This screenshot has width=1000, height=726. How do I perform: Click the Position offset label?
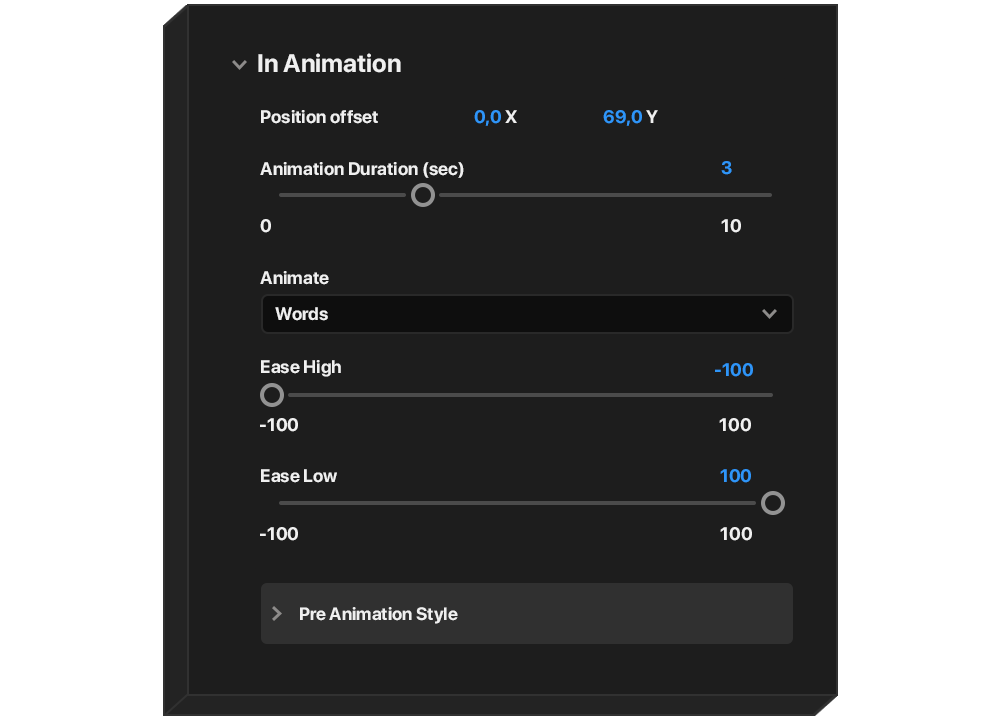(x=319, y=117)
